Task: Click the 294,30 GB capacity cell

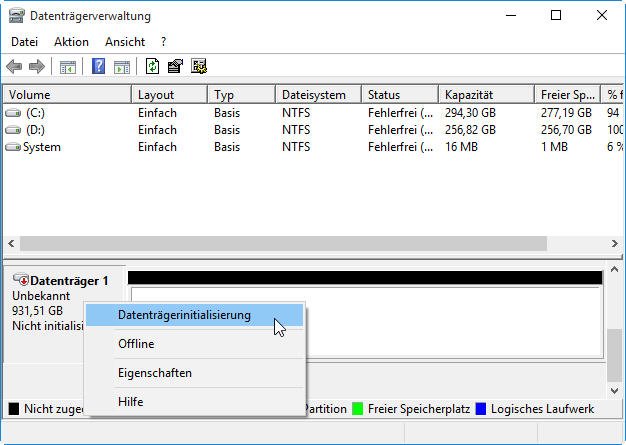Action: [x=470, y=113]
